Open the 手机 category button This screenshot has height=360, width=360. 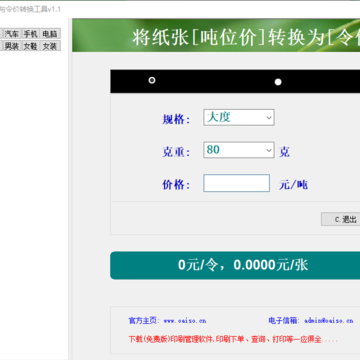[x=31, y=34]
